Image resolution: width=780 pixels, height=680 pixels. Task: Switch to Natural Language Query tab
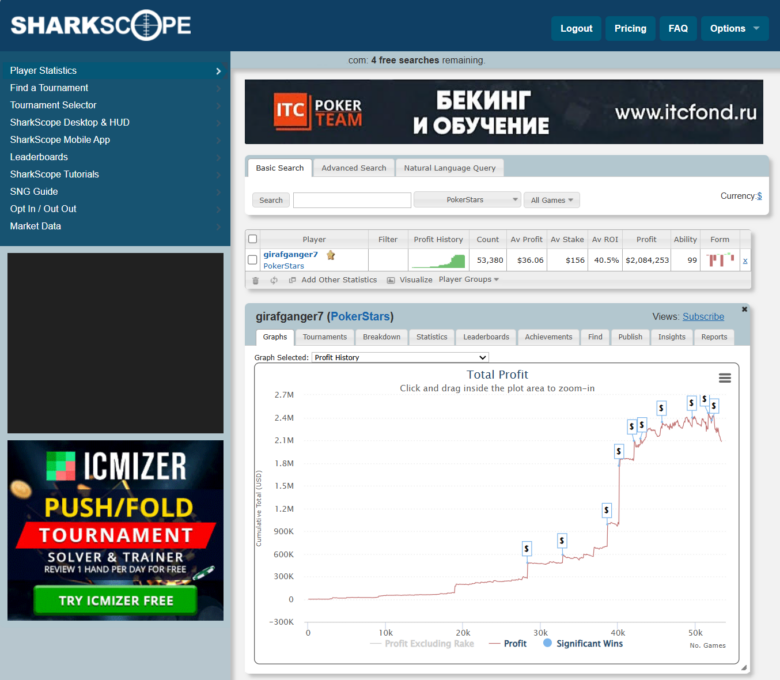pyautogui.click(x=450, y=168)
